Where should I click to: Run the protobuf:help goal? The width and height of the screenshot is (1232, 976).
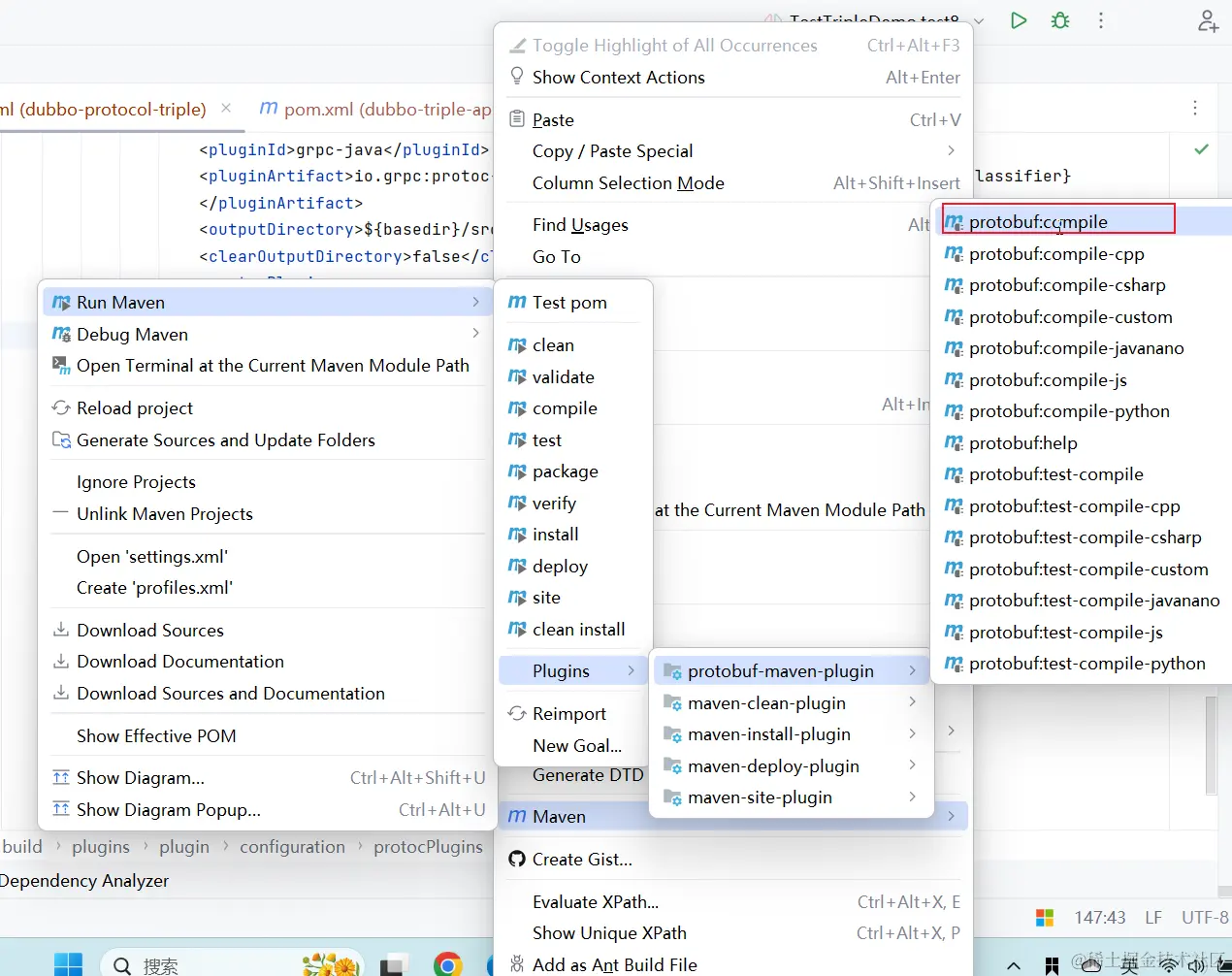pyautogui.click(x=1084, y=443)
